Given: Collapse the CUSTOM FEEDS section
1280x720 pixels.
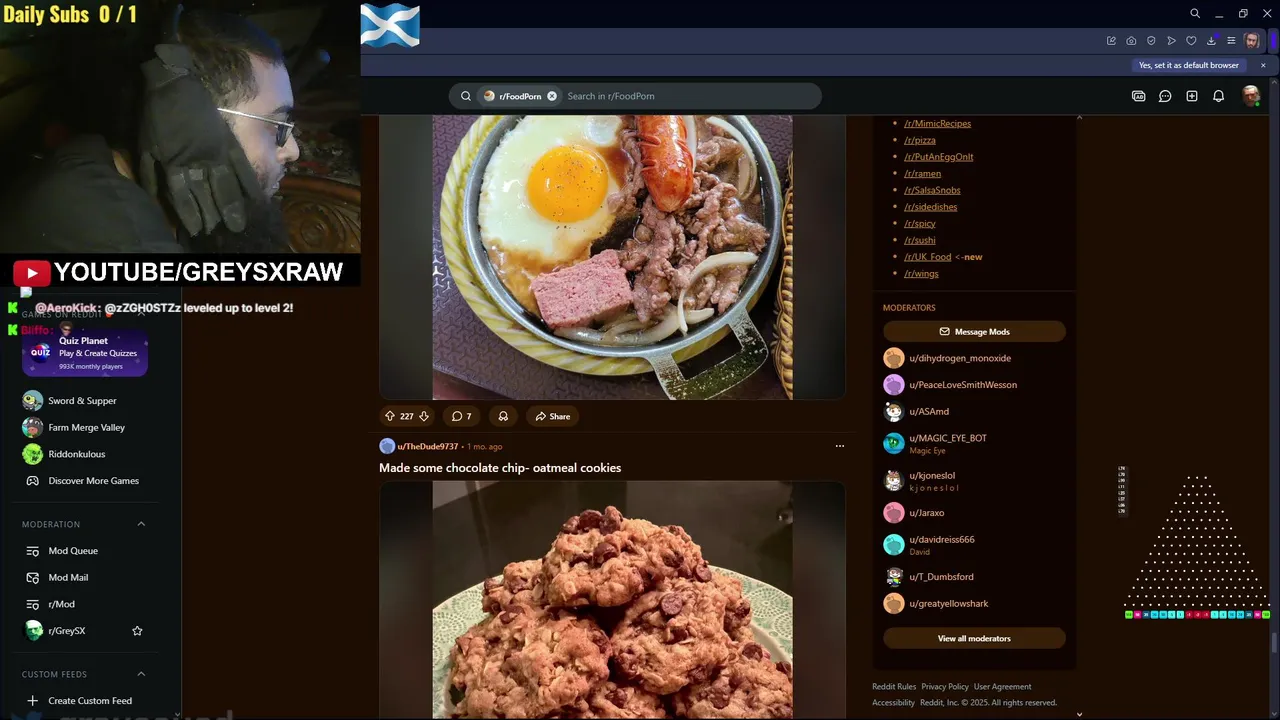Looking at the screenshot, I should point(141,674).
